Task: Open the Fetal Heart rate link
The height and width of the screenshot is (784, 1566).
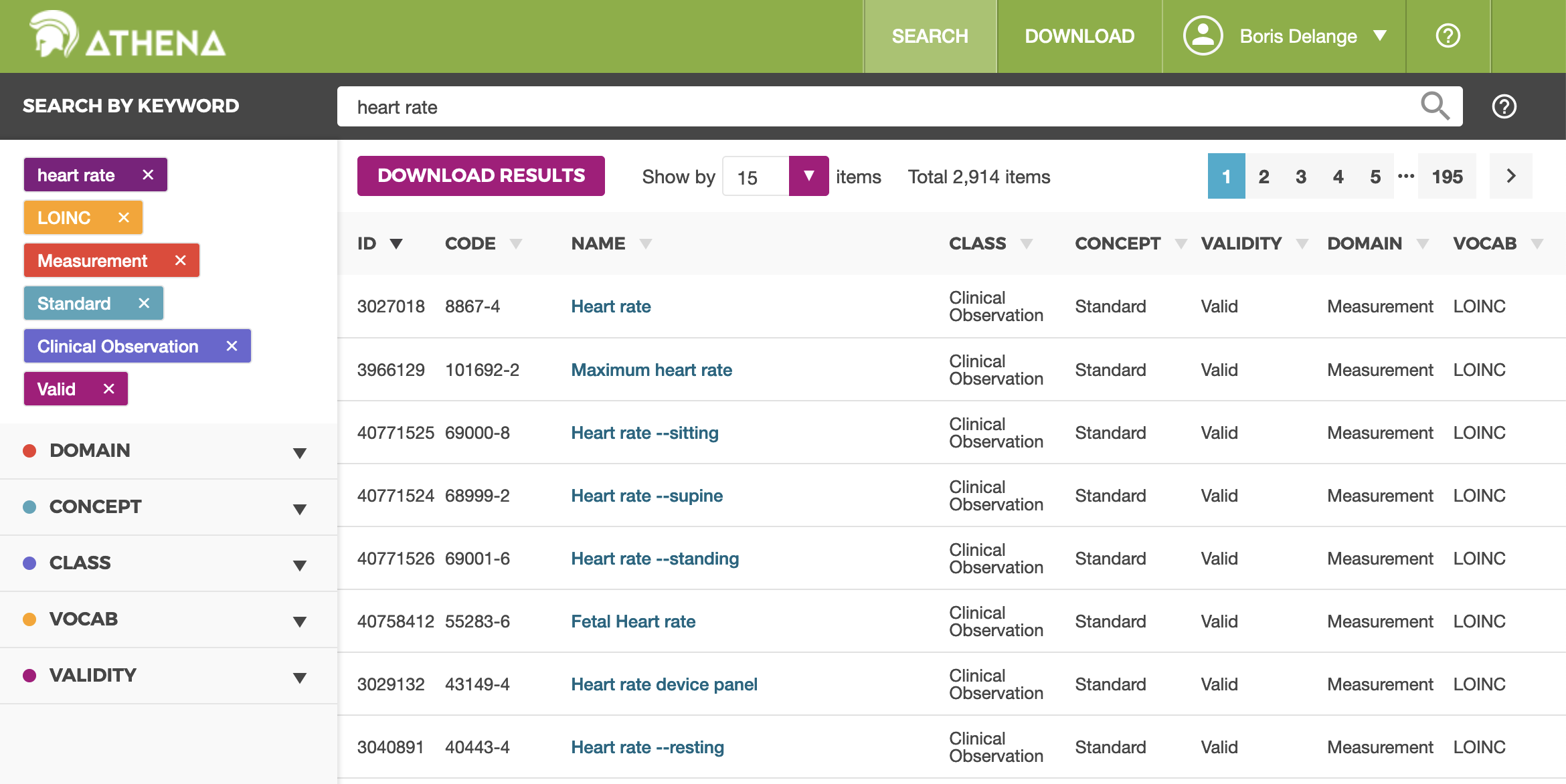Action: pyautogui.click(x=633, y=621)
